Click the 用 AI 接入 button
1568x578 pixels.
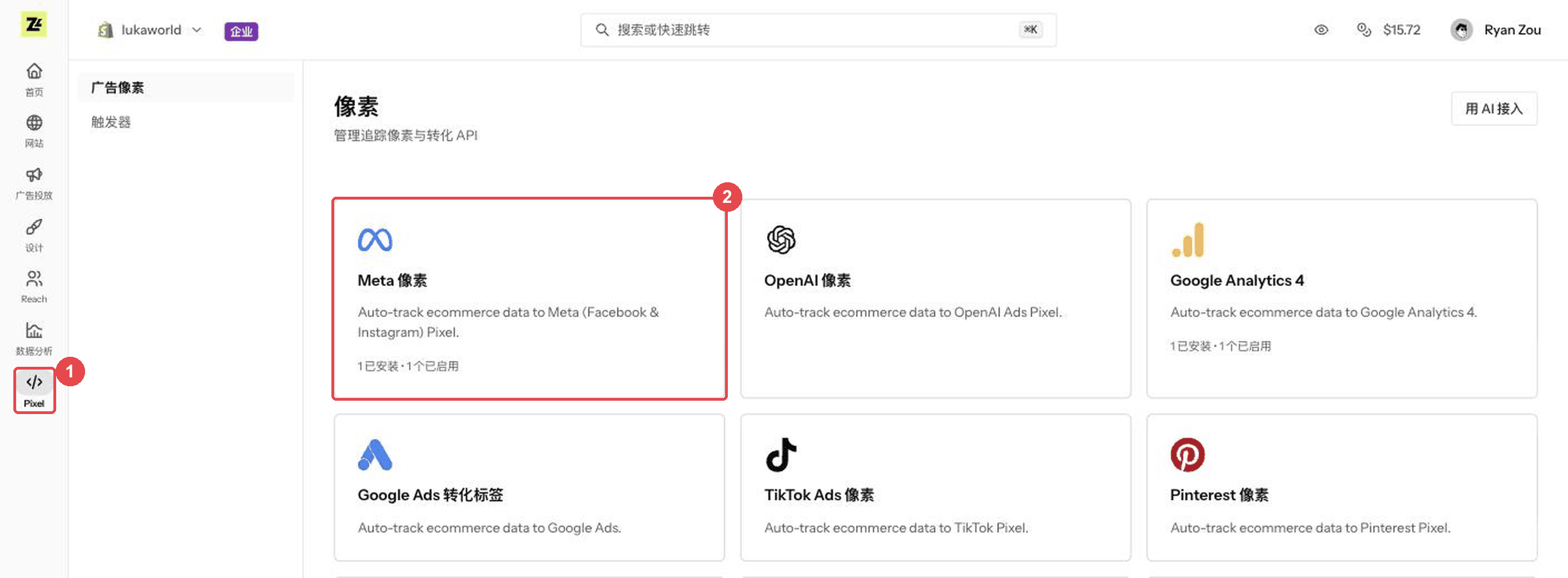tap(1493, 109)
